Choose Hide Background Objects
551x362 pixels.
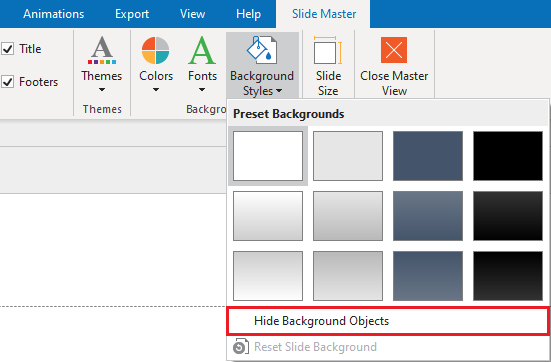point(388,321)
